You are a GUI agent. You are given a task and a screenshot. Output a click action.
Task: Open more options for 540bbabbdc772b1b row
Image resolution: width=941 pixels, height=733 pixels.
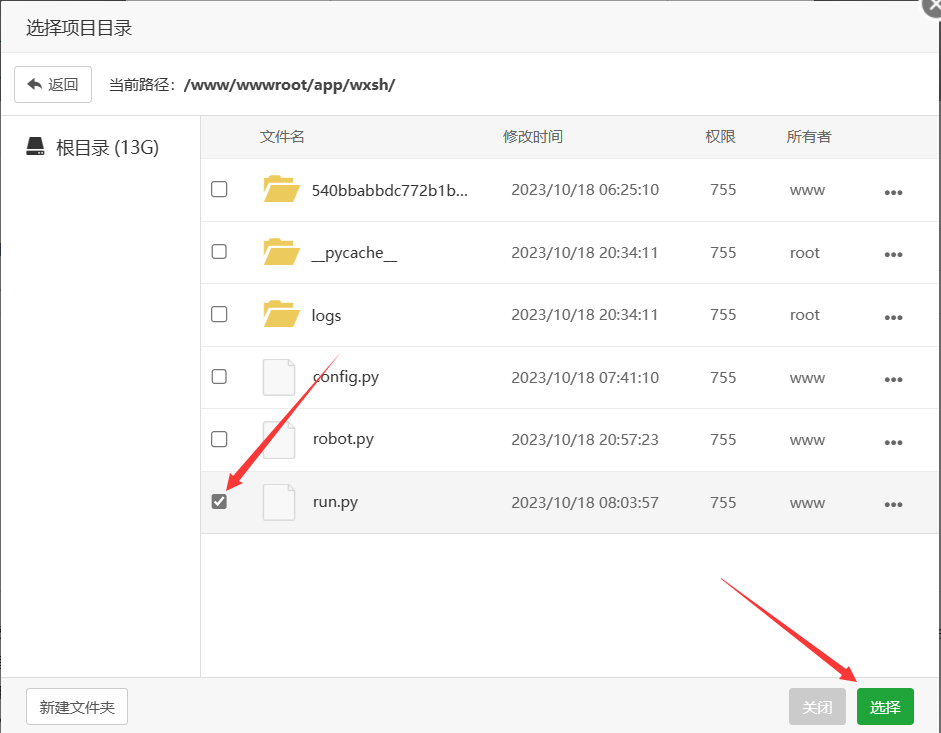893,193
